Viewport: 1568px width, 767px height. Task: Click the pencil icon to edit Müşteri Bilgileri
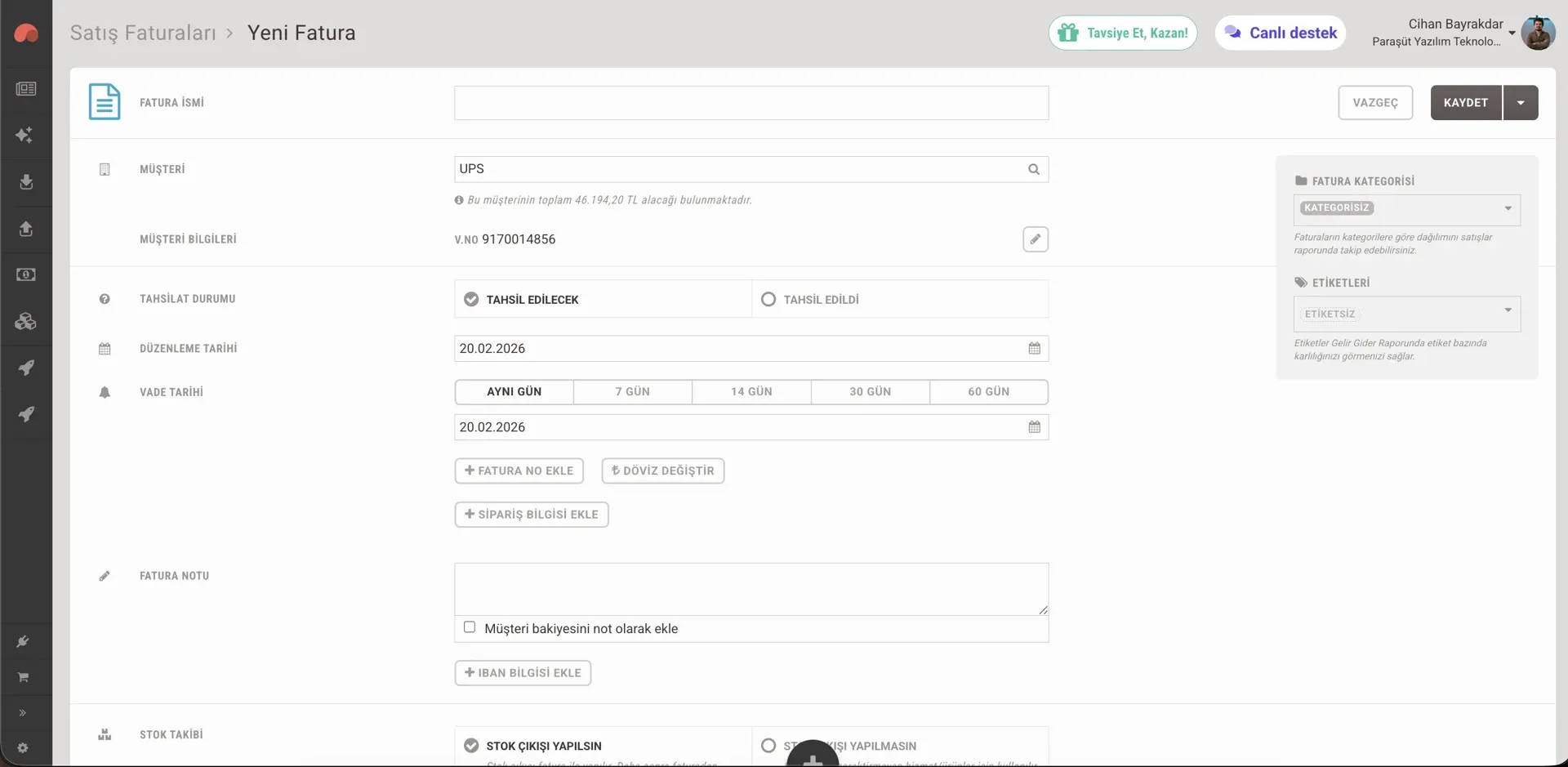click(x=1036, y=239)
